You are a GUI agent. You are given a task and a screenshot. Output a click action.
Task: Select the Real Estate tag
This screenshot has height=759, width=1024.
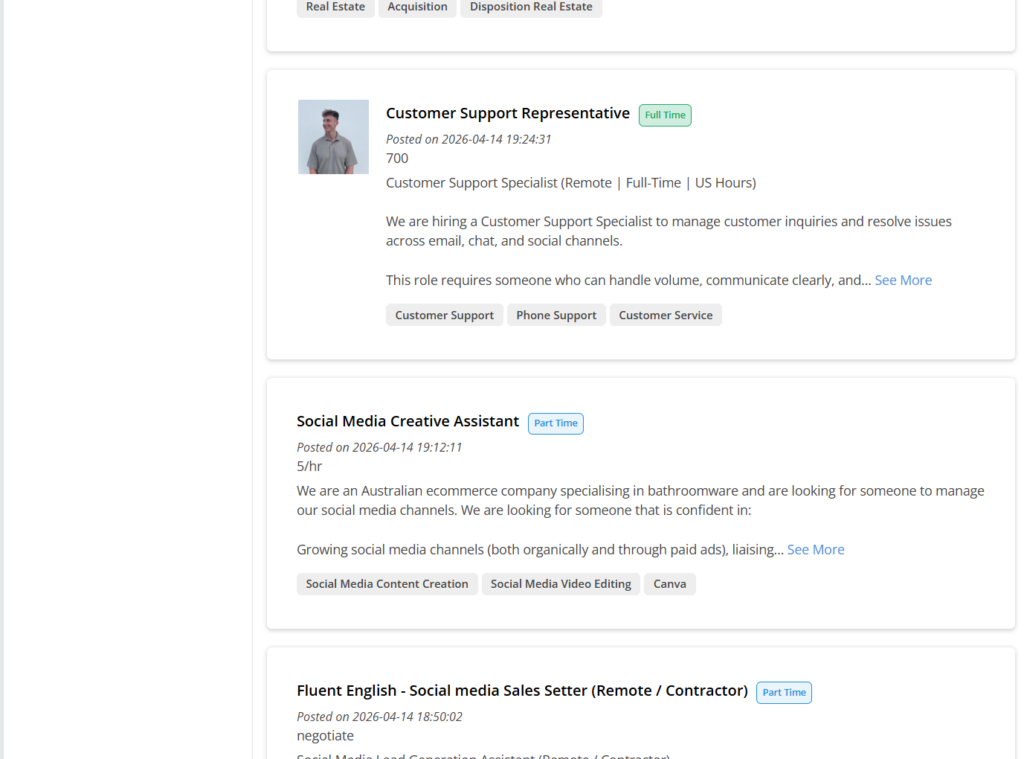point(335,7)
